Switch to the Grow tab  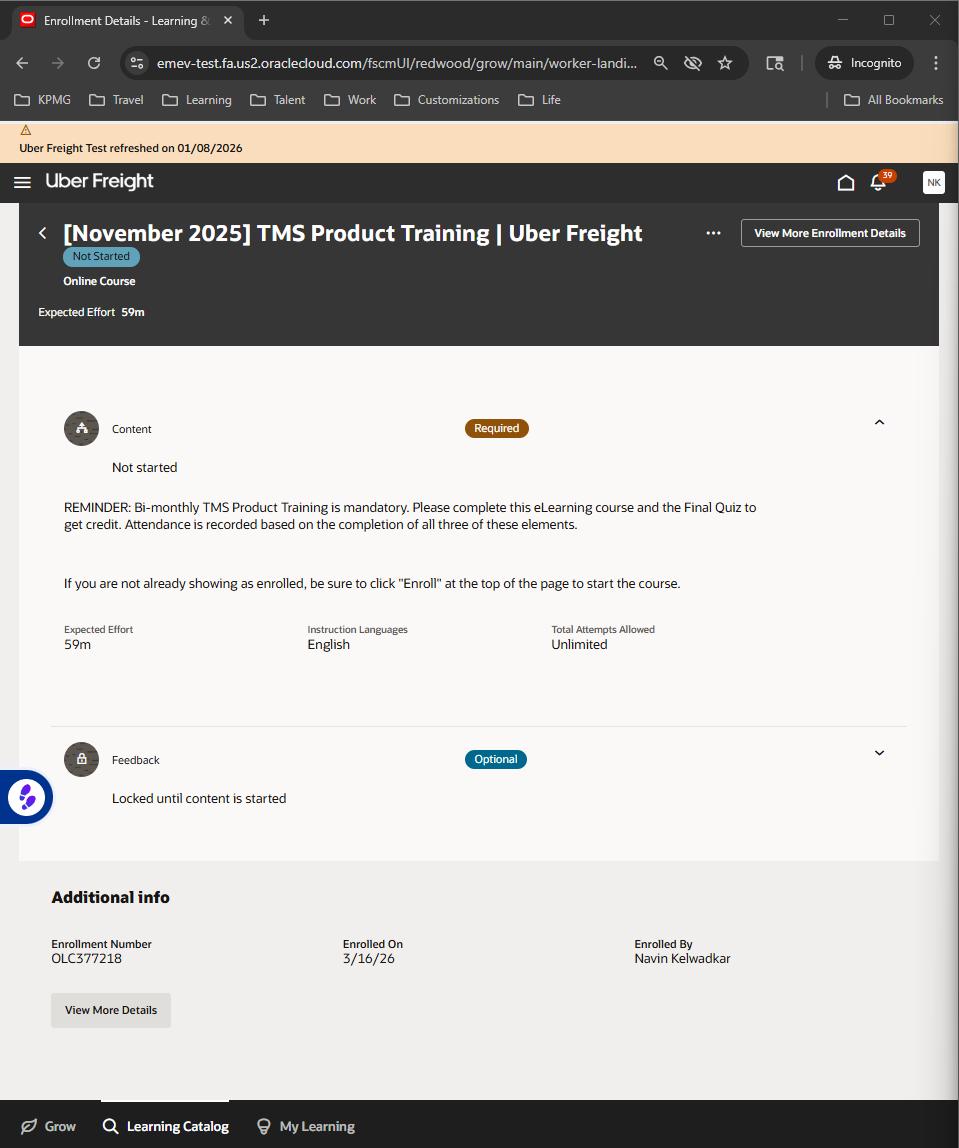48,1126
